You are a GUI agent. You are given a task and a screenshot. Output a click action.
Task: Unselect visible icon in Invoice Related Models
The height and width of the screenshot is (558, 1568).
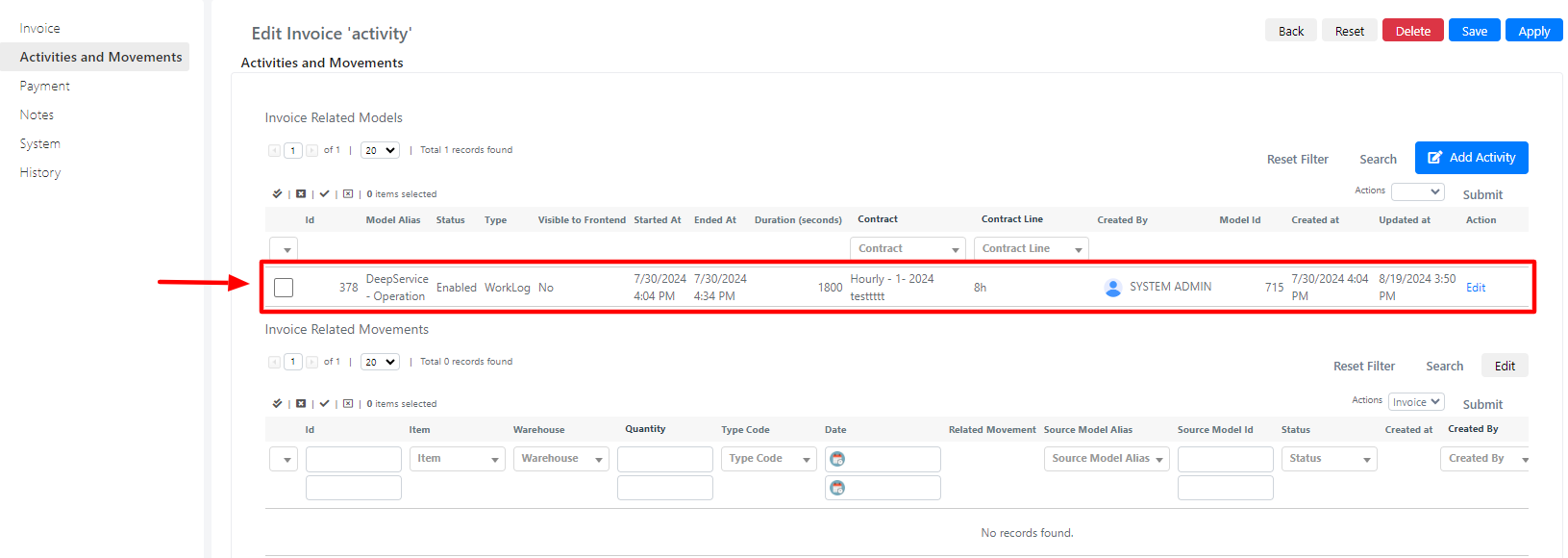click(x=348, y=193)
